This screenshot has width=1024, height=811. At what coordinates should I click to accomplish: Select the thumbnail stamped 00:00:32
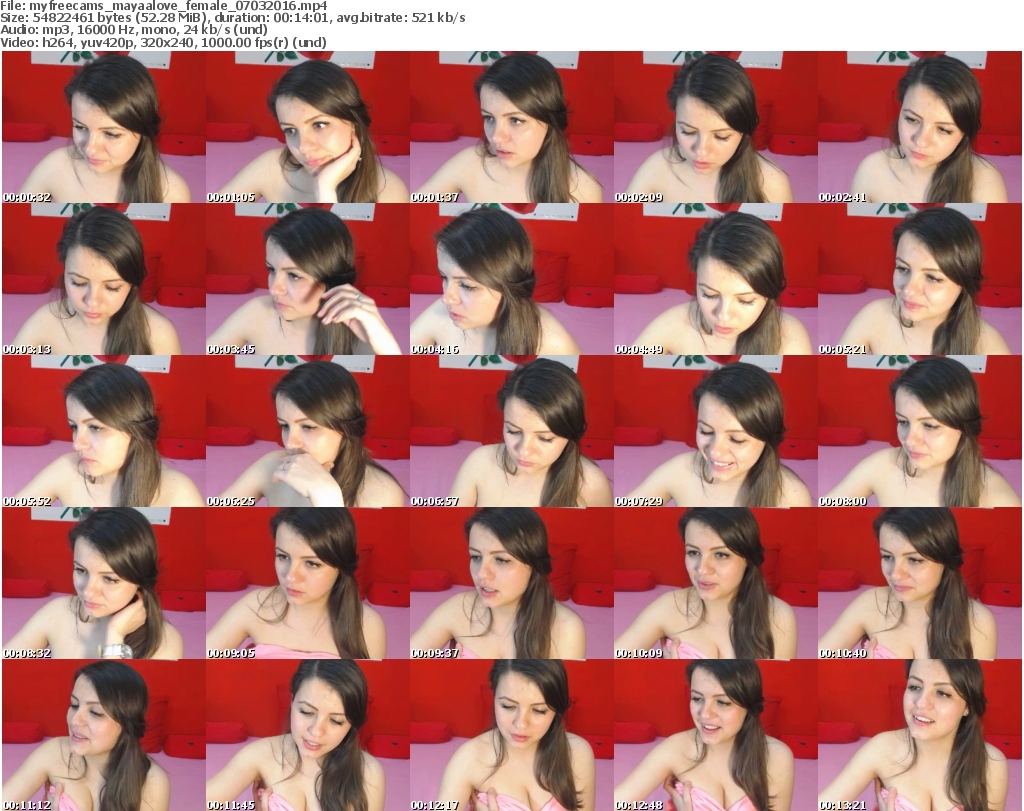pos(104,127)
